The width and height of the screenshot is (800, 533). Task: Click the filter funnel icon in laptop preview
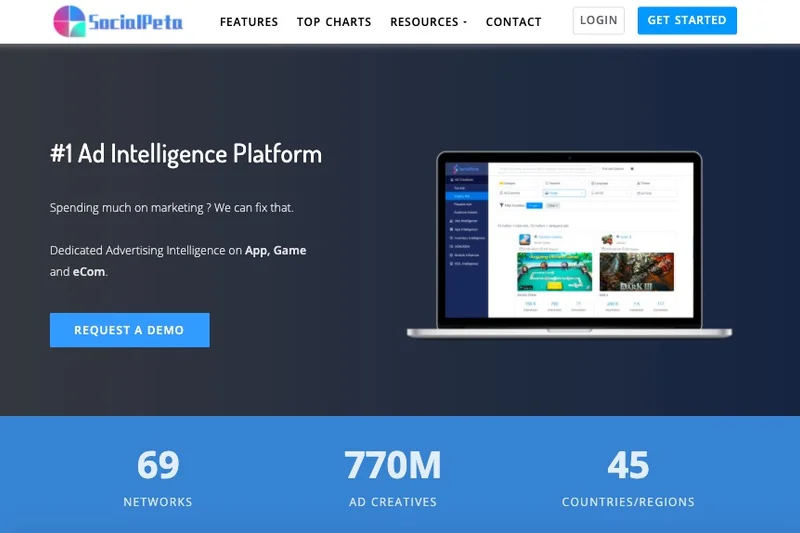click(x=501, y=205)
